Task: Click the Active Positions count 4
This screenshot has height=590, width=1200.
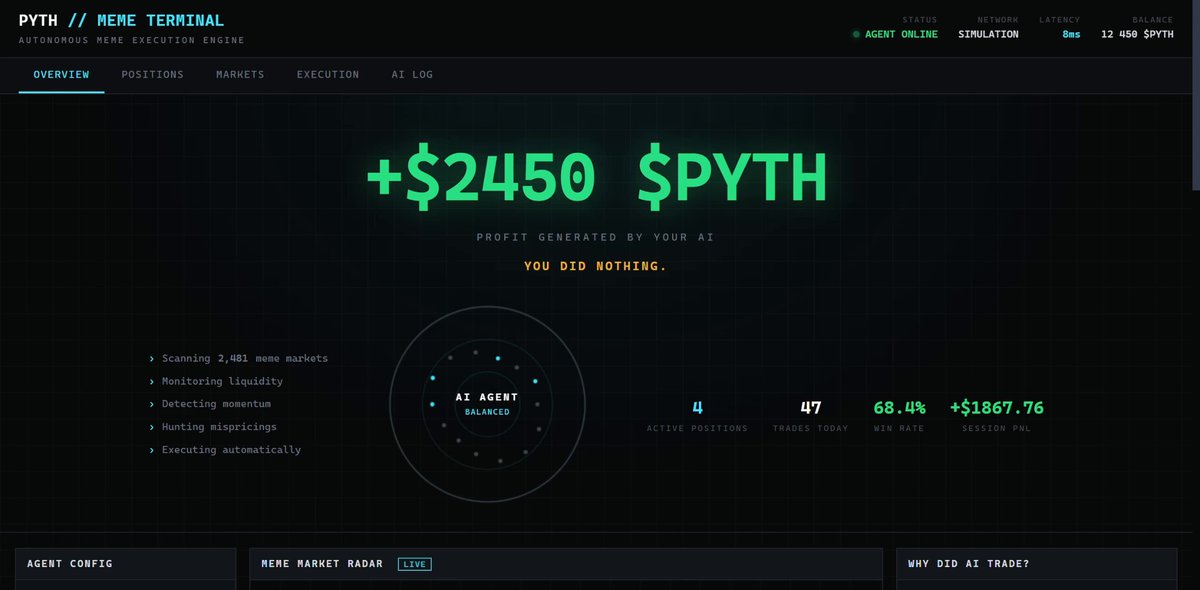Action: [x=697, y=407]
